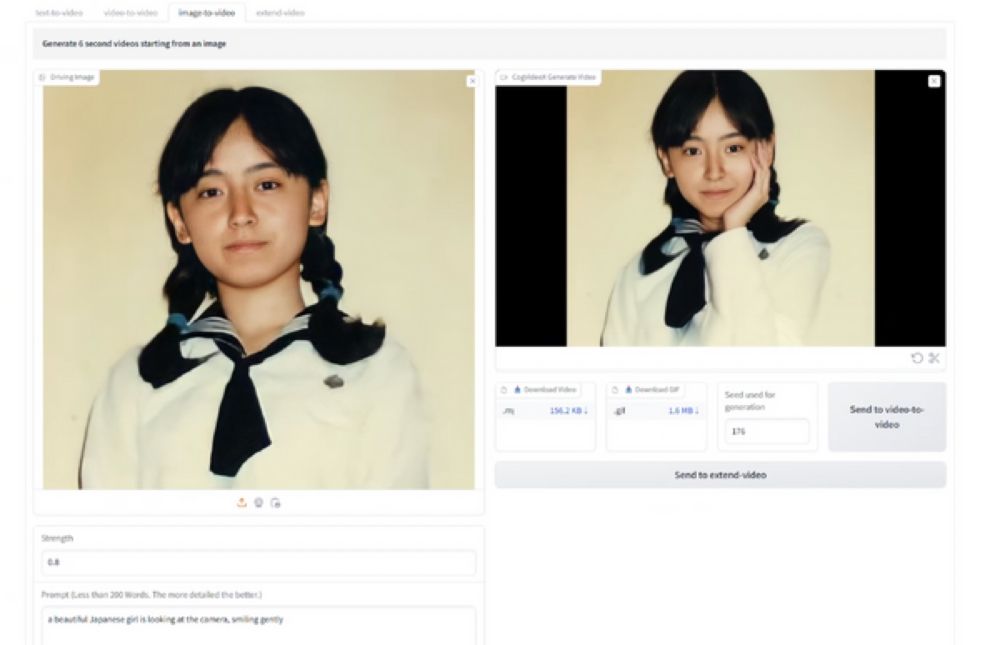Click the 'Generate 6 second videos' description text
Image resolution: width=1000 pixels, height=645 pixels.
tap(134, 43)
